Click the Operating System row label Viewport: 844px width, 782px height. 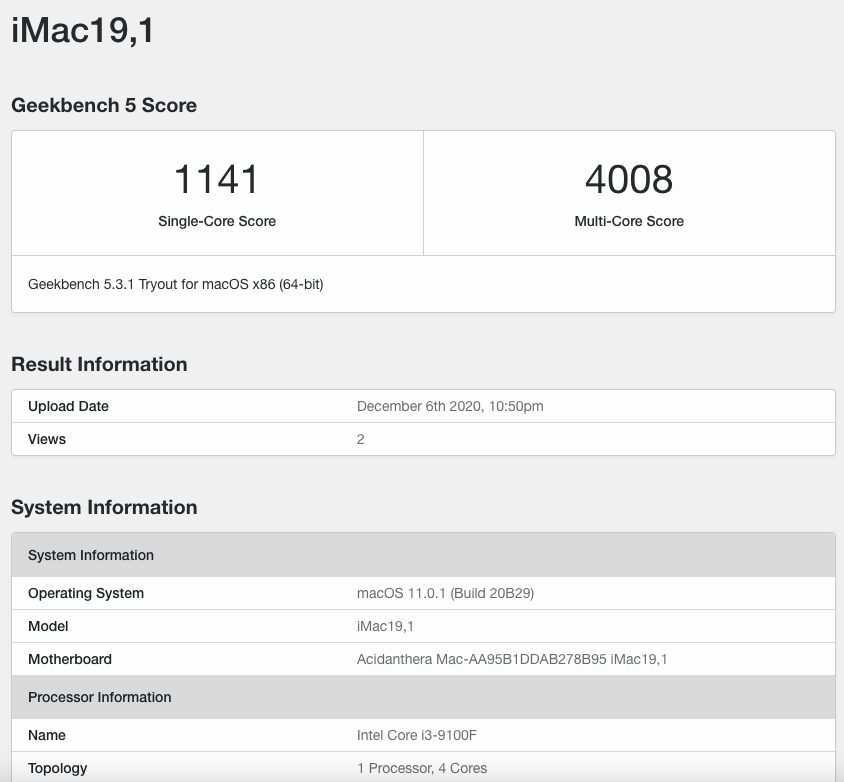[86, 593]
